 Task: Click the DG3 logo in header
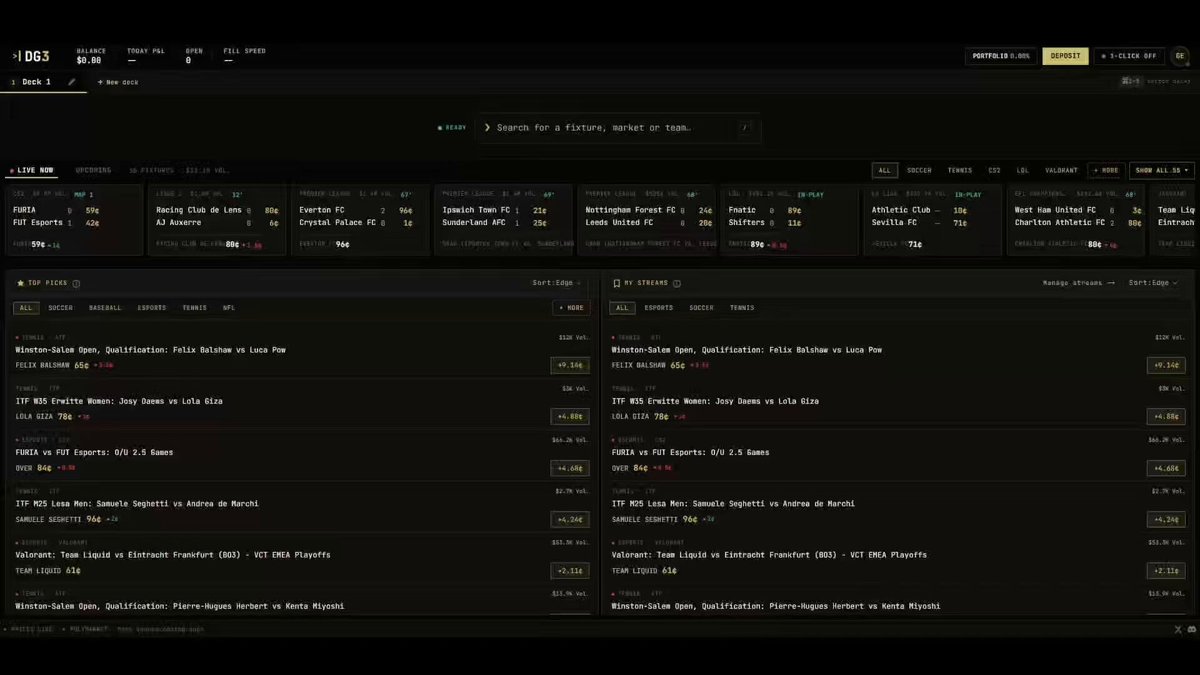pos(31,56)
